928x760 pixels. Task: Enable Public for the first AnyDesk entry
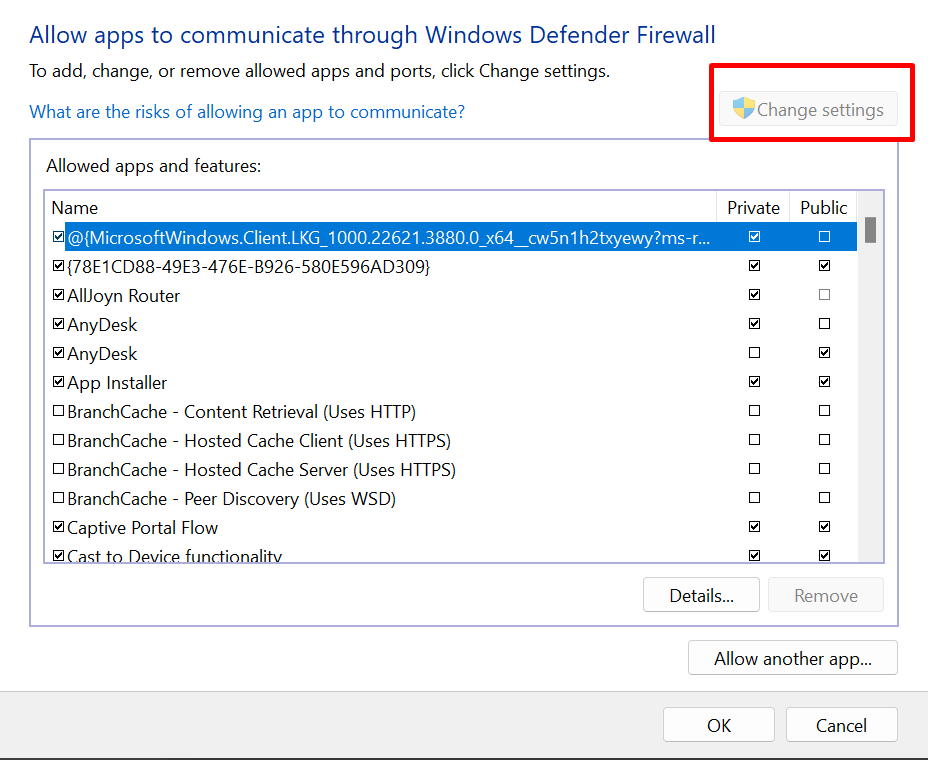(x=824, y=324)
